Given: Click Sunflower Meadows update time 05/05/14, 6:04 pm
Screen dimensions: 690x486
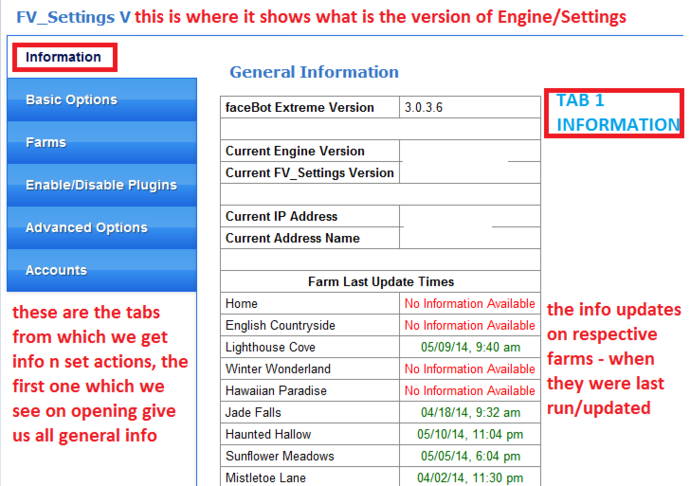Looking at the screenshot, I should click(470, 456).
